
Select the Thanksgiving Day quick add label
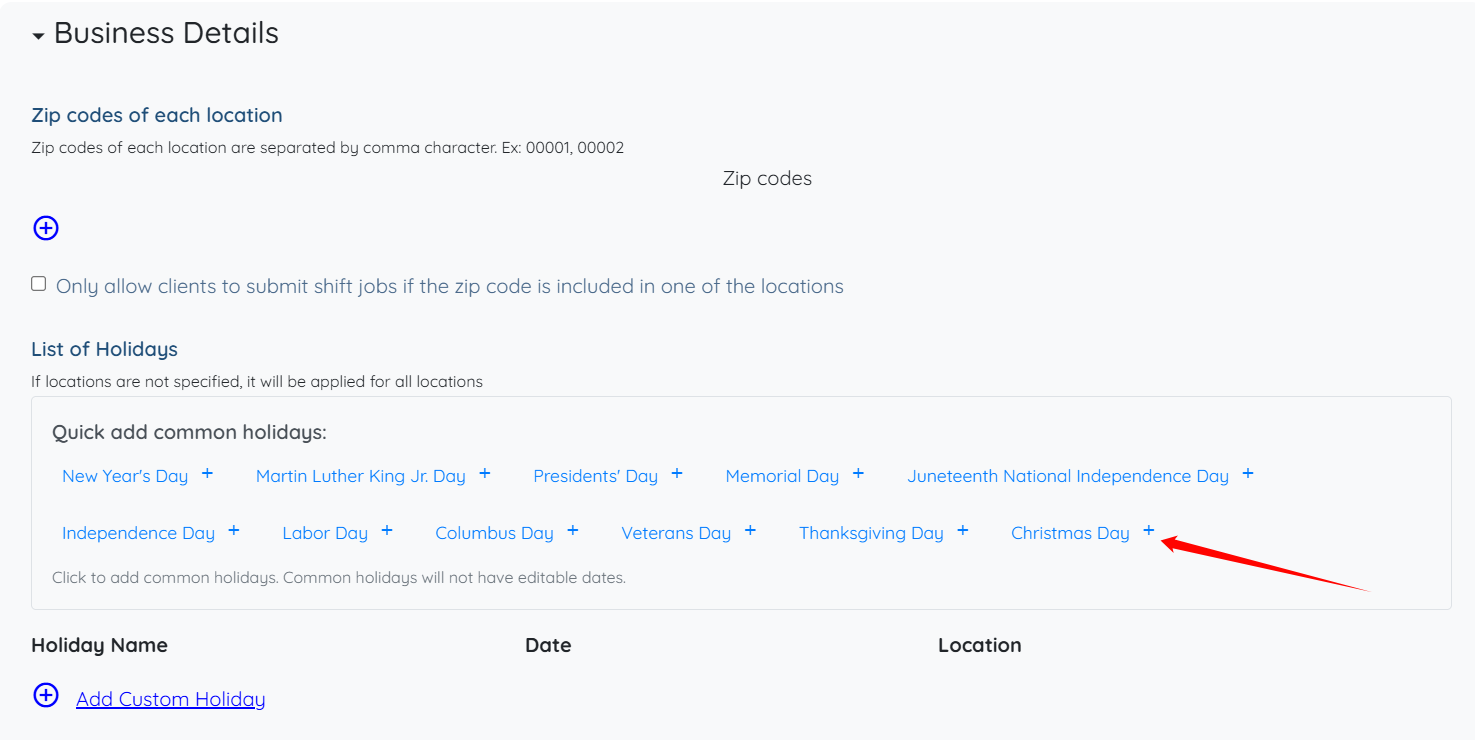870,533
